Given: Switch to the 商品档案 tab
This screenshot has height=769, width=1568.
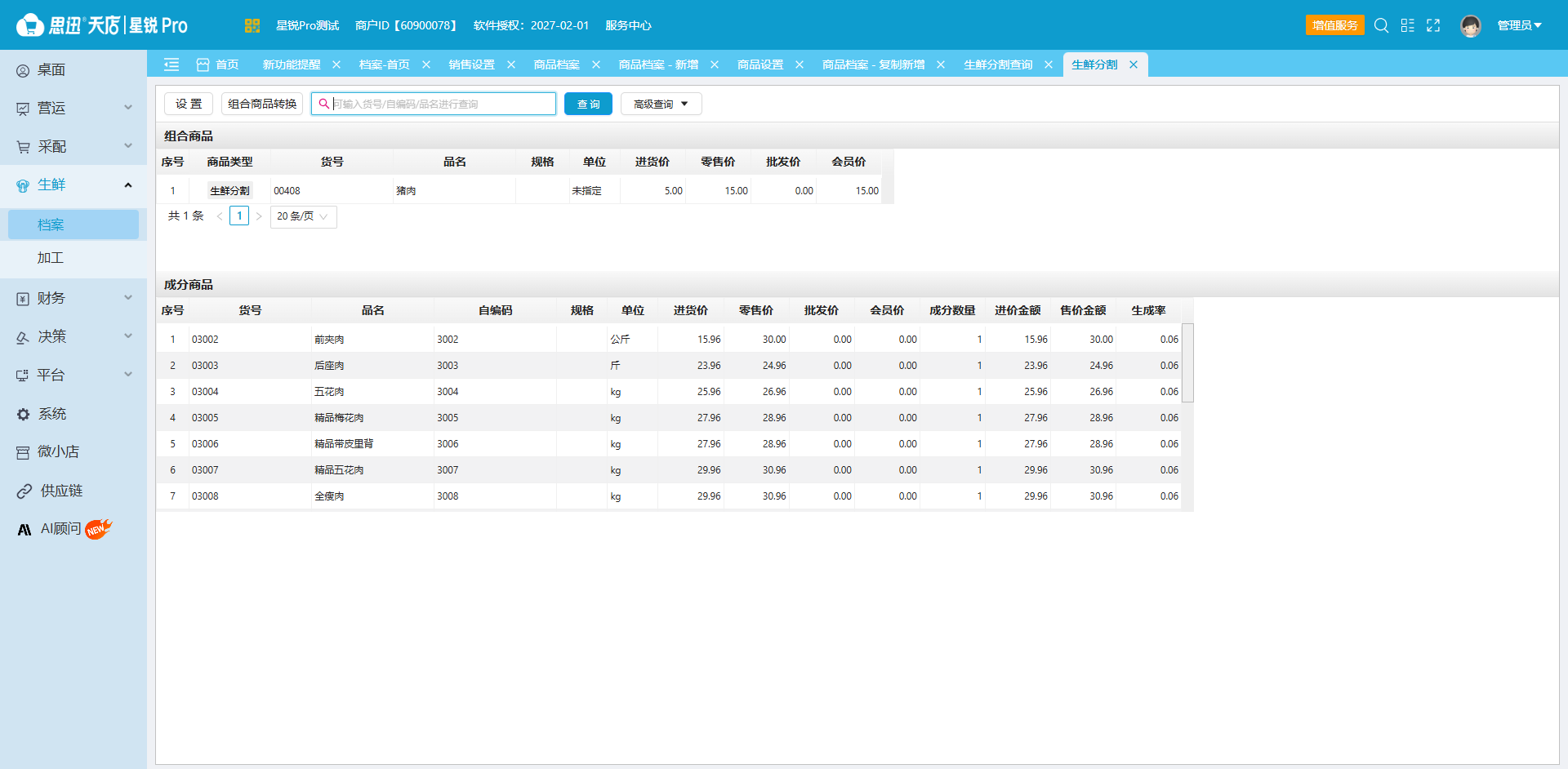Looking at the screenshot, I should pos(557,64).
